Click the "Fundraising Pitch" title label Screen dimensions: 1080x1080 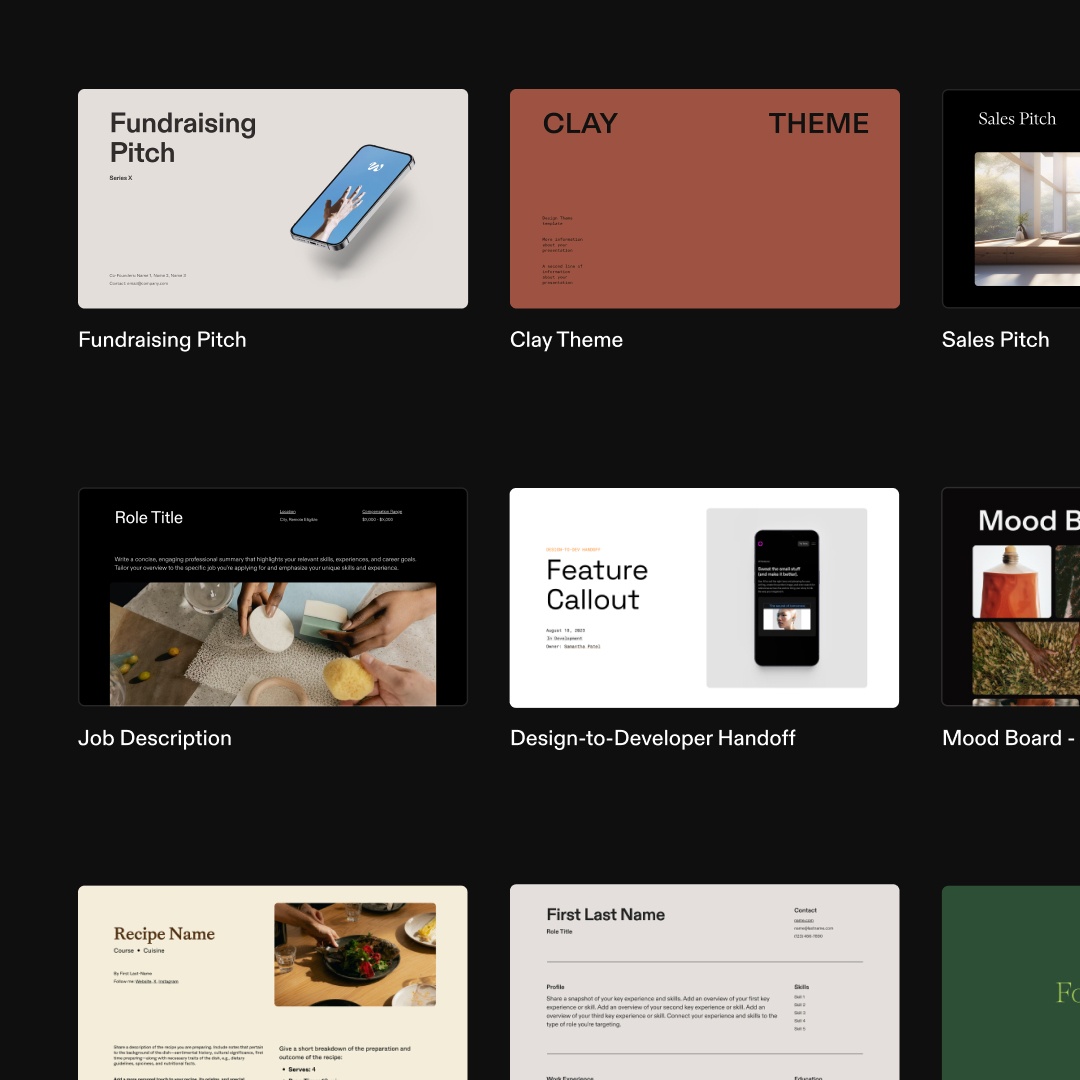pos(162,340)
